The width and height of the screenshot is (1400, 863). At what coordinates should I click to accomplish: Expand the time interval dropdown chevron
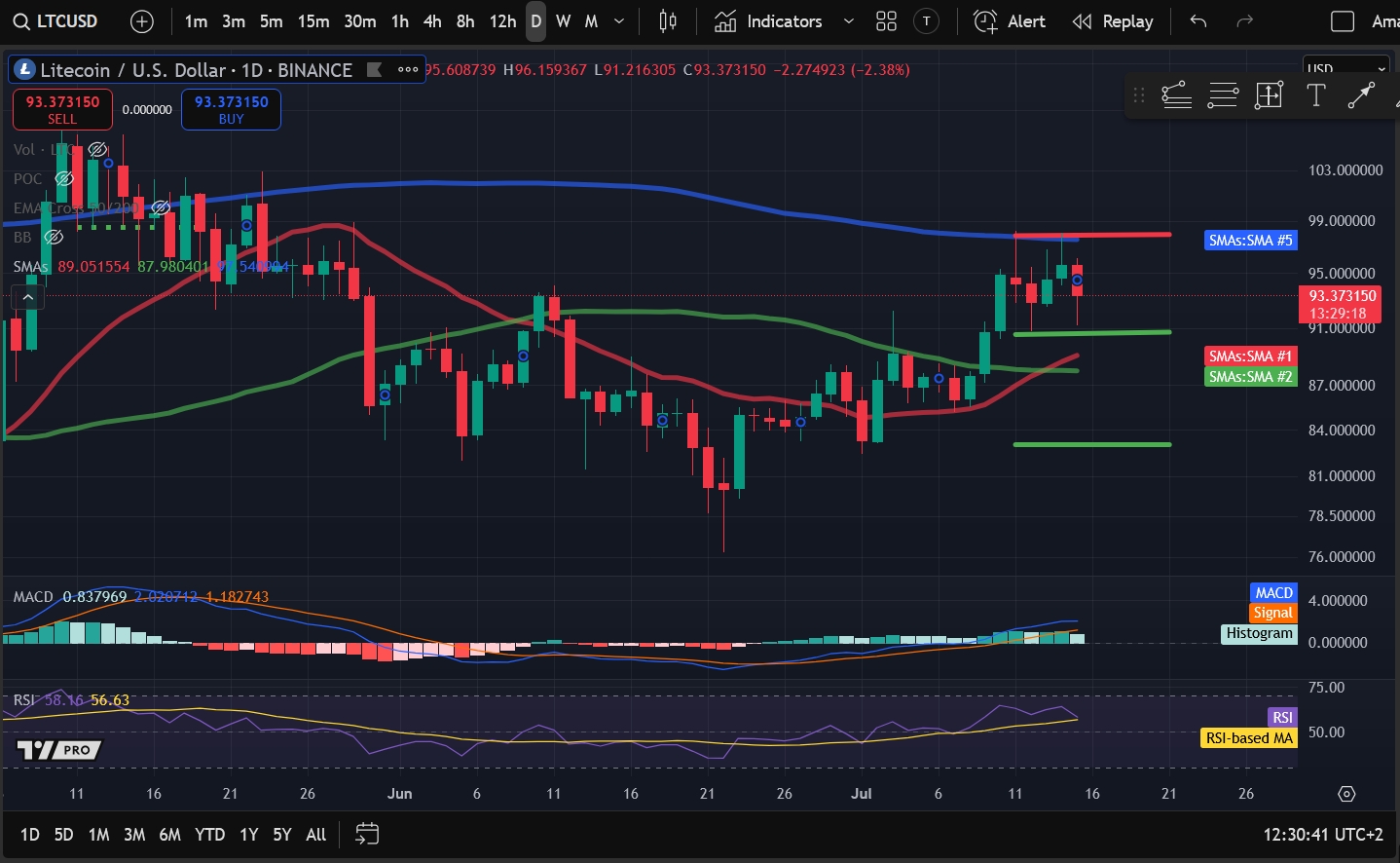619,21
